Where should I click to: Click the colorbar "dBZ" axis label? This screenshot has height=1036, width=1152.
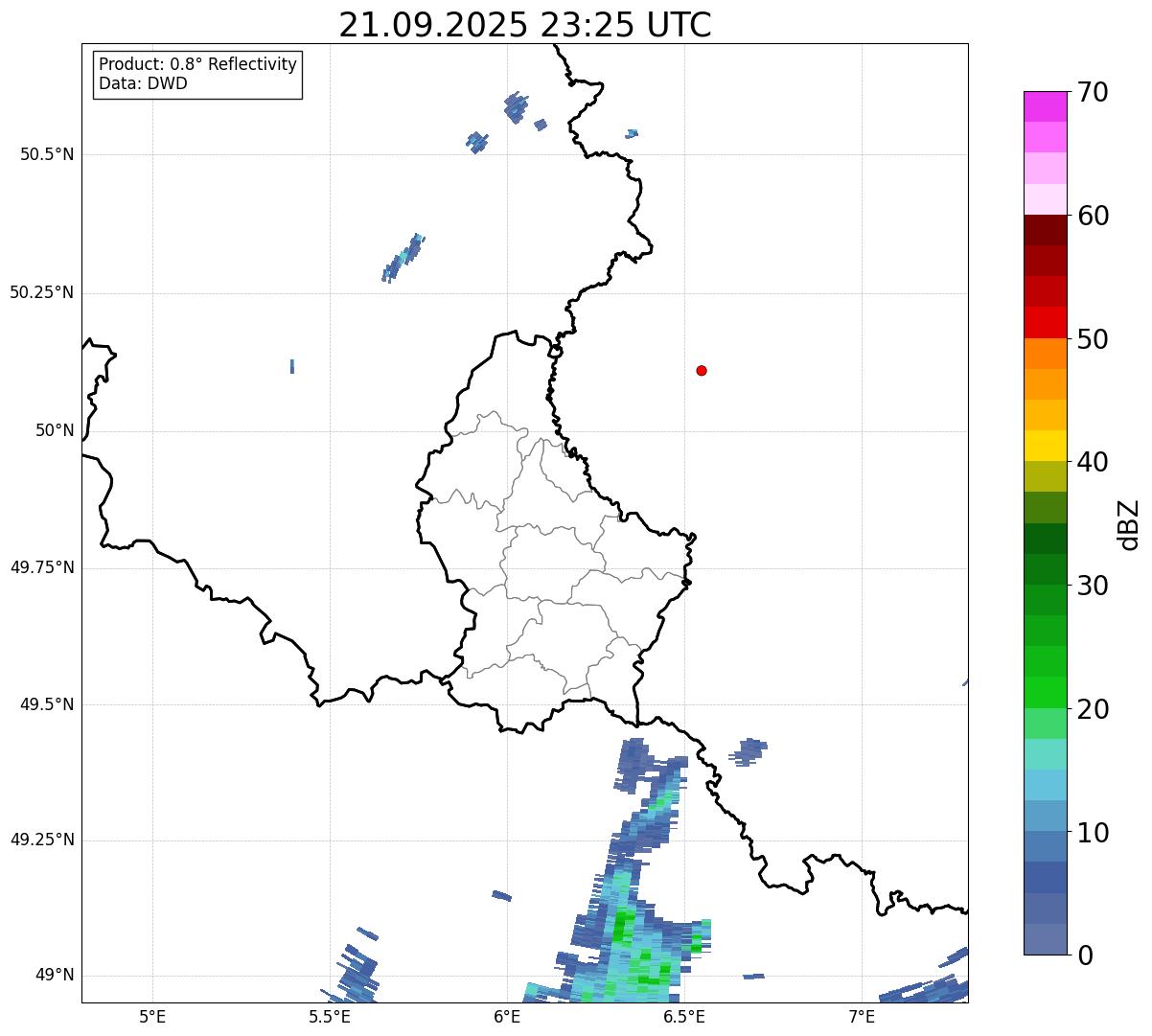(1129, 523)
